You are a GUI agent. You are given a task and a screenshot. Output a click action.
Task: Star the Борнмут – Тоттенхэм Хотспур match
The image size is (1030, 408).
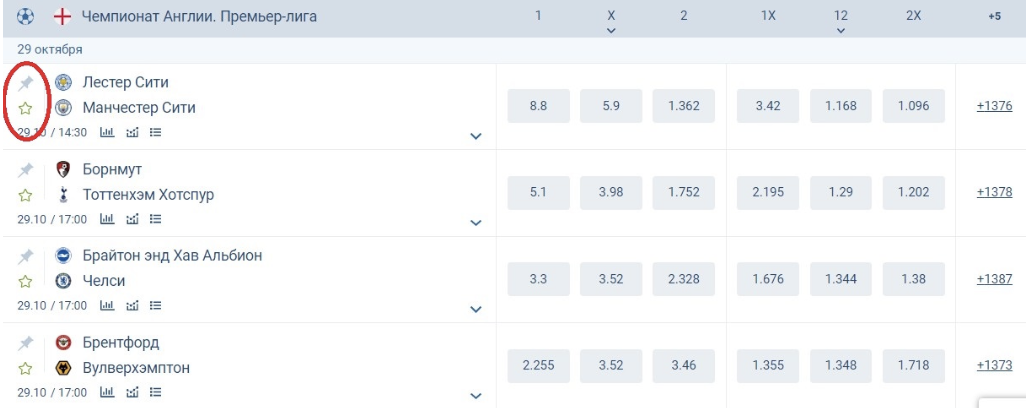coord(26,195)
